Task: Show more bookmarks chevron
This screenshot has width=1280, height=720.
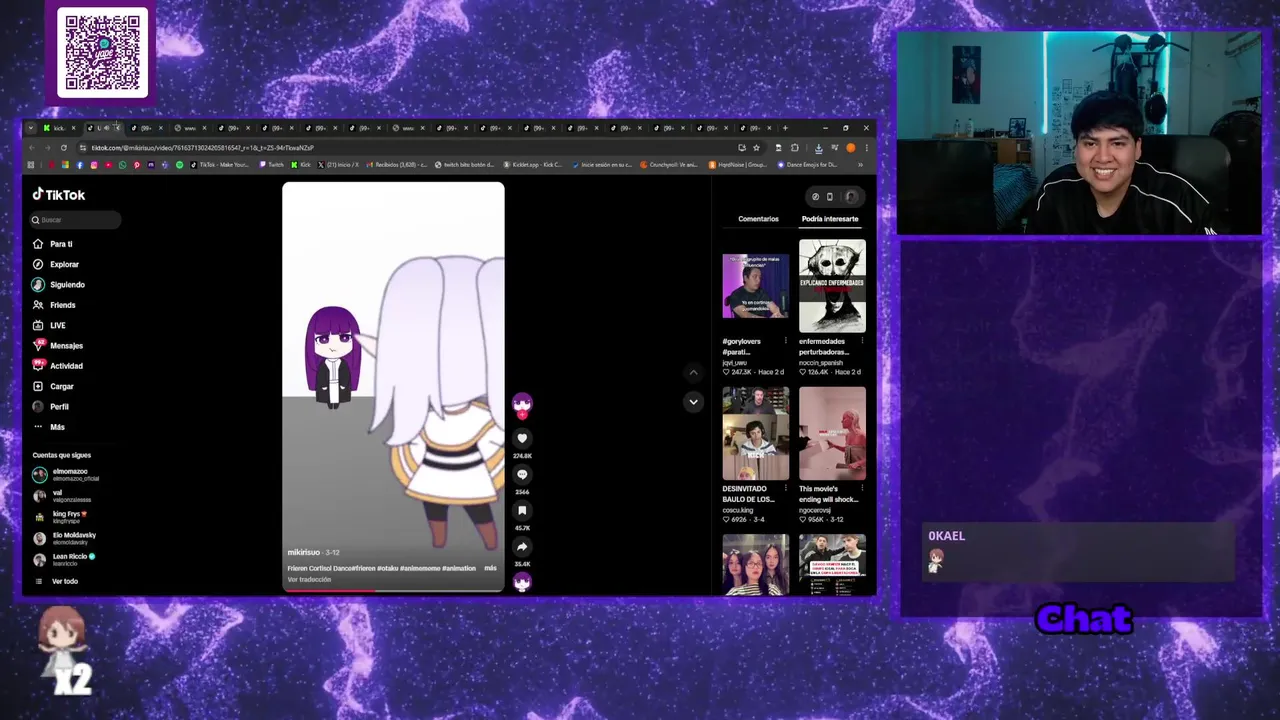Action: coord(860,164)
